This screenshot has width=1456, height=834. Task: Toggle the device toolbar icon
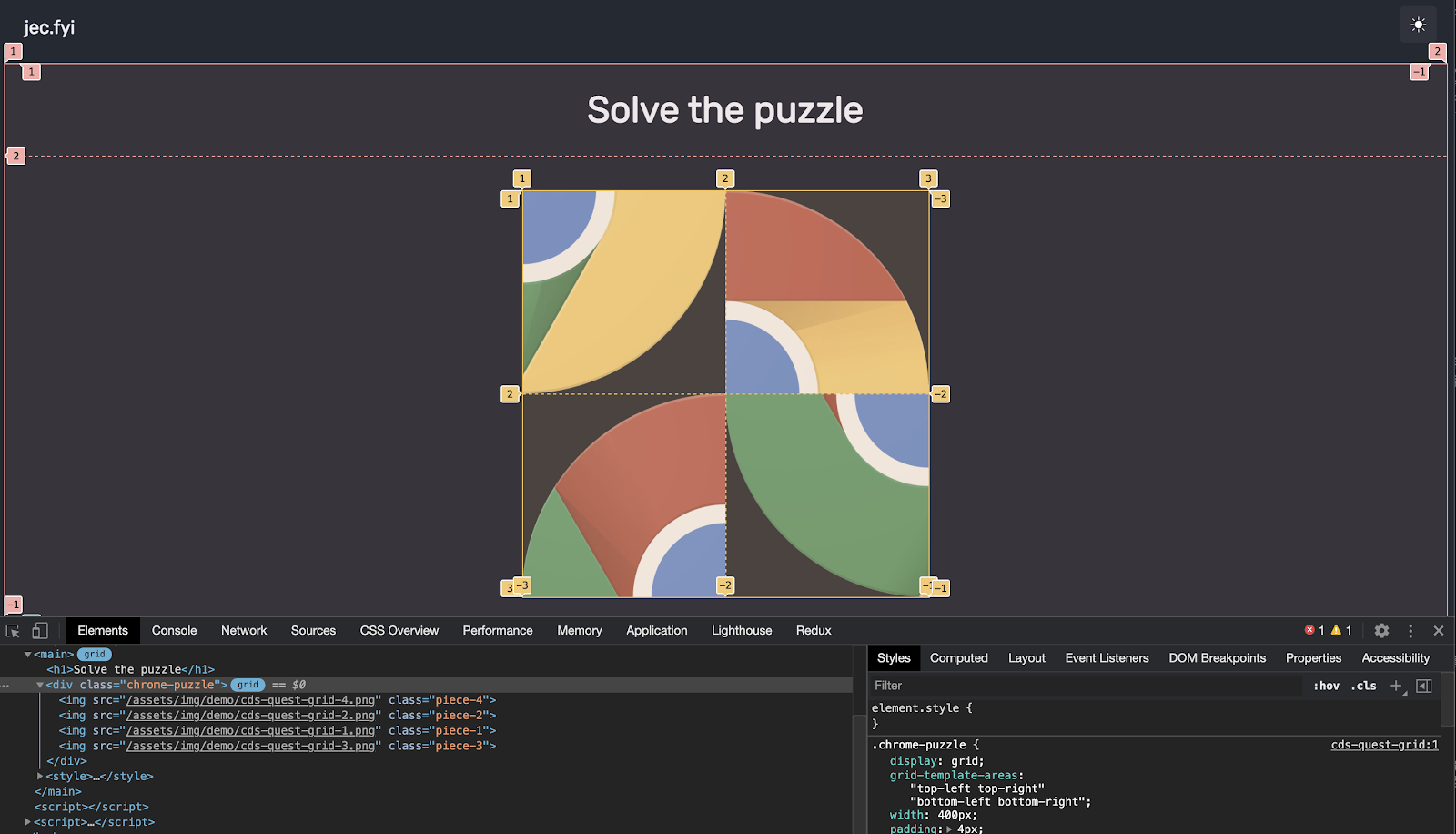[40, 630]
